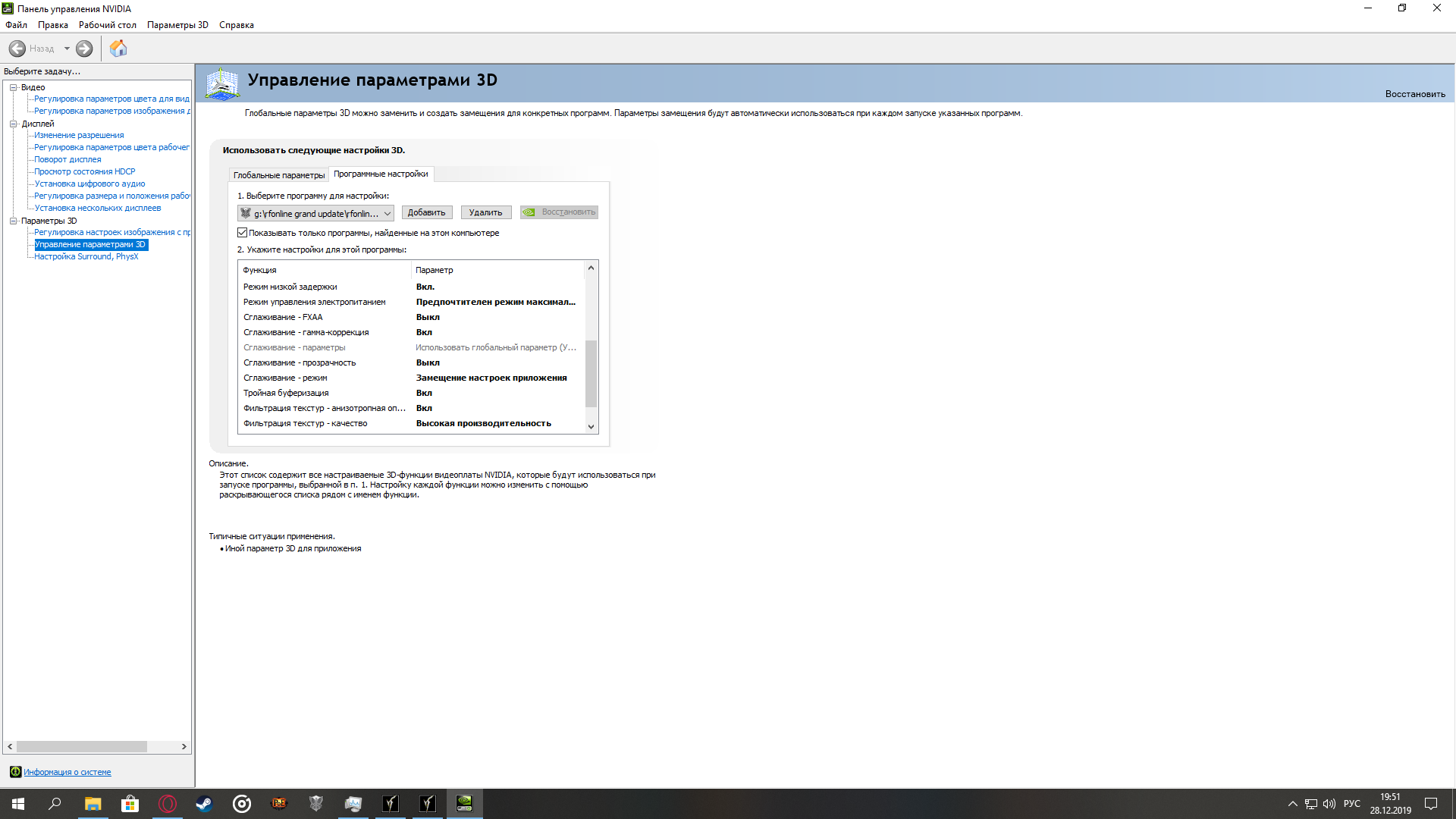Image resolution: width=1456 pixels, height=819 pixels.
Task: Open the Back history dropdown arrow
Action: click(67, 49)
